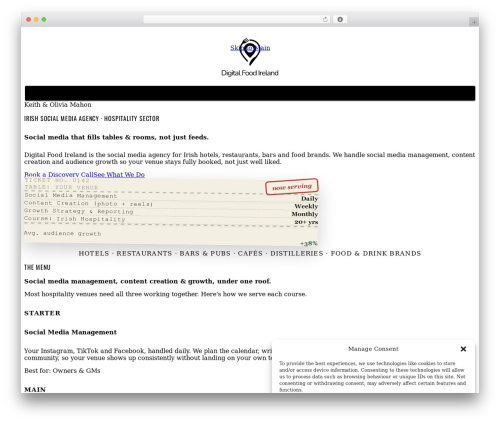The width and height of the screenshot is (500, 423).
Task: Click the bold 'Social Media Management' subheading
Action: click(70, 332)
